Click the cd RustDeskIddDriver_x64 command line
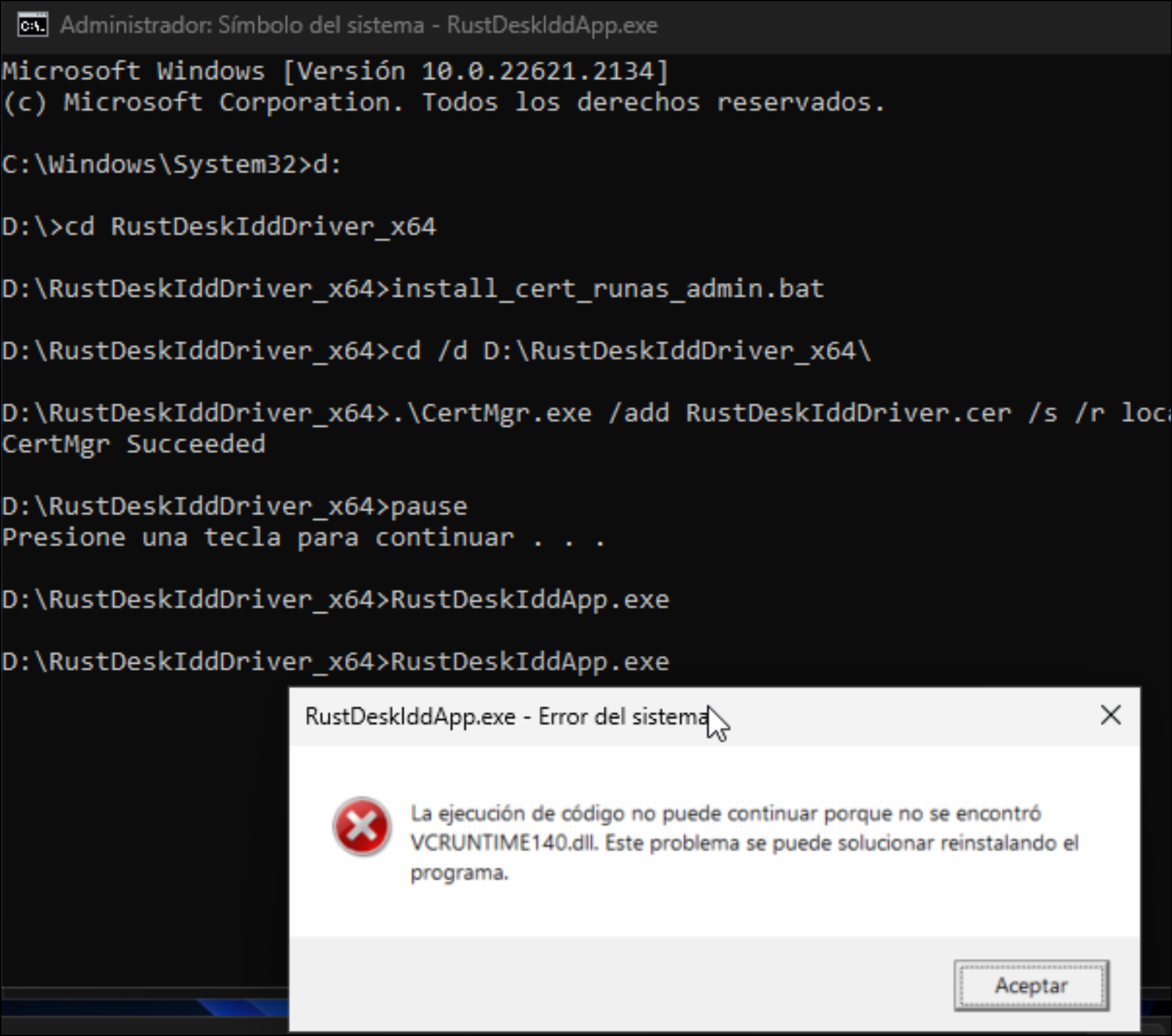The width and height of the screenshot is (1172, 1036). [220, 226]
